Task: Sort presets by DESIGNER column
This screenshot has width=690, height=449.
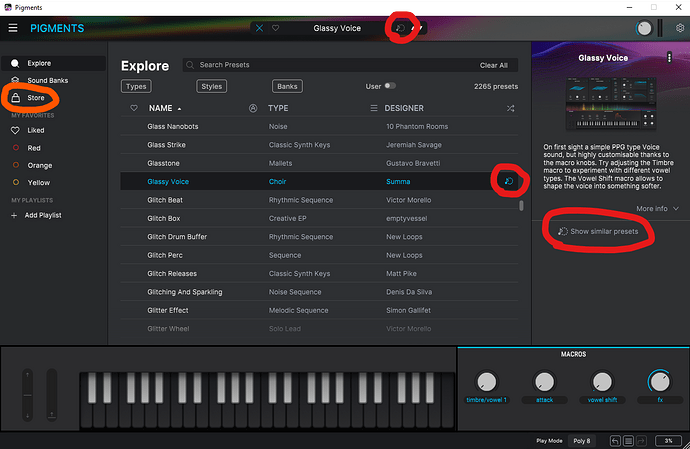Action: [404, 108]
